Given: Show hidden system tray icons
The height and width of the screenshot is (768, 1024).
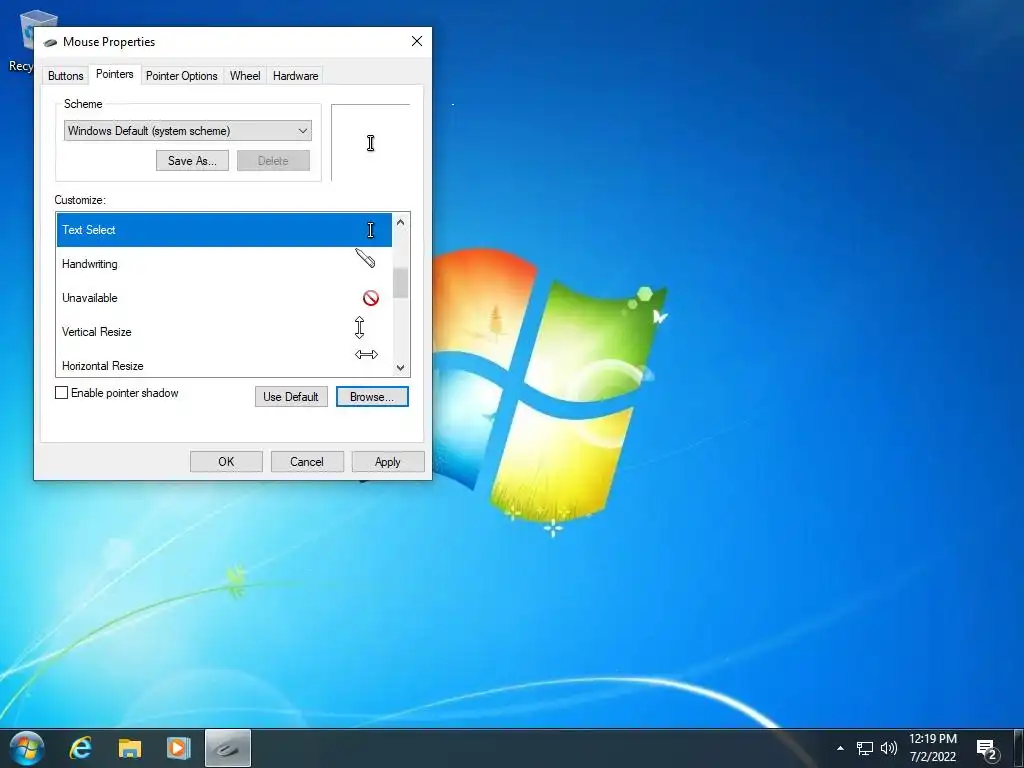Looking at the screenshot, I should point(840,748).
